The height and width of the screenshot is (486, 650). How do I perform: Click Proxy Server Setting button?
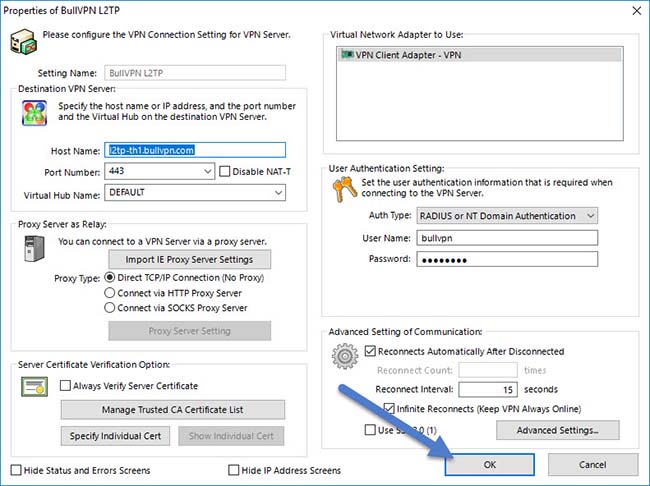point(189,330)
